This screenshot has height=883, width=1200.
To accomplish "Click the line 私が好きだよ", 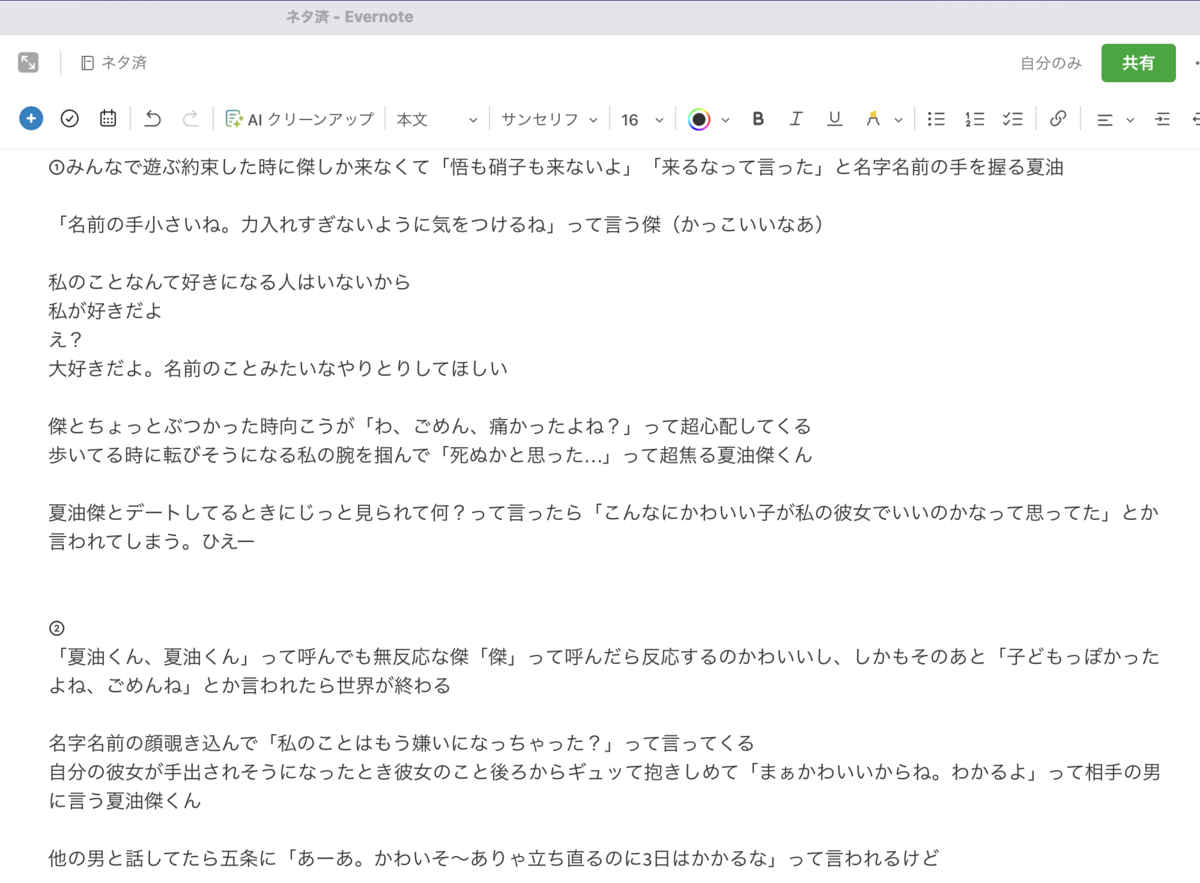I will [106, 311].
